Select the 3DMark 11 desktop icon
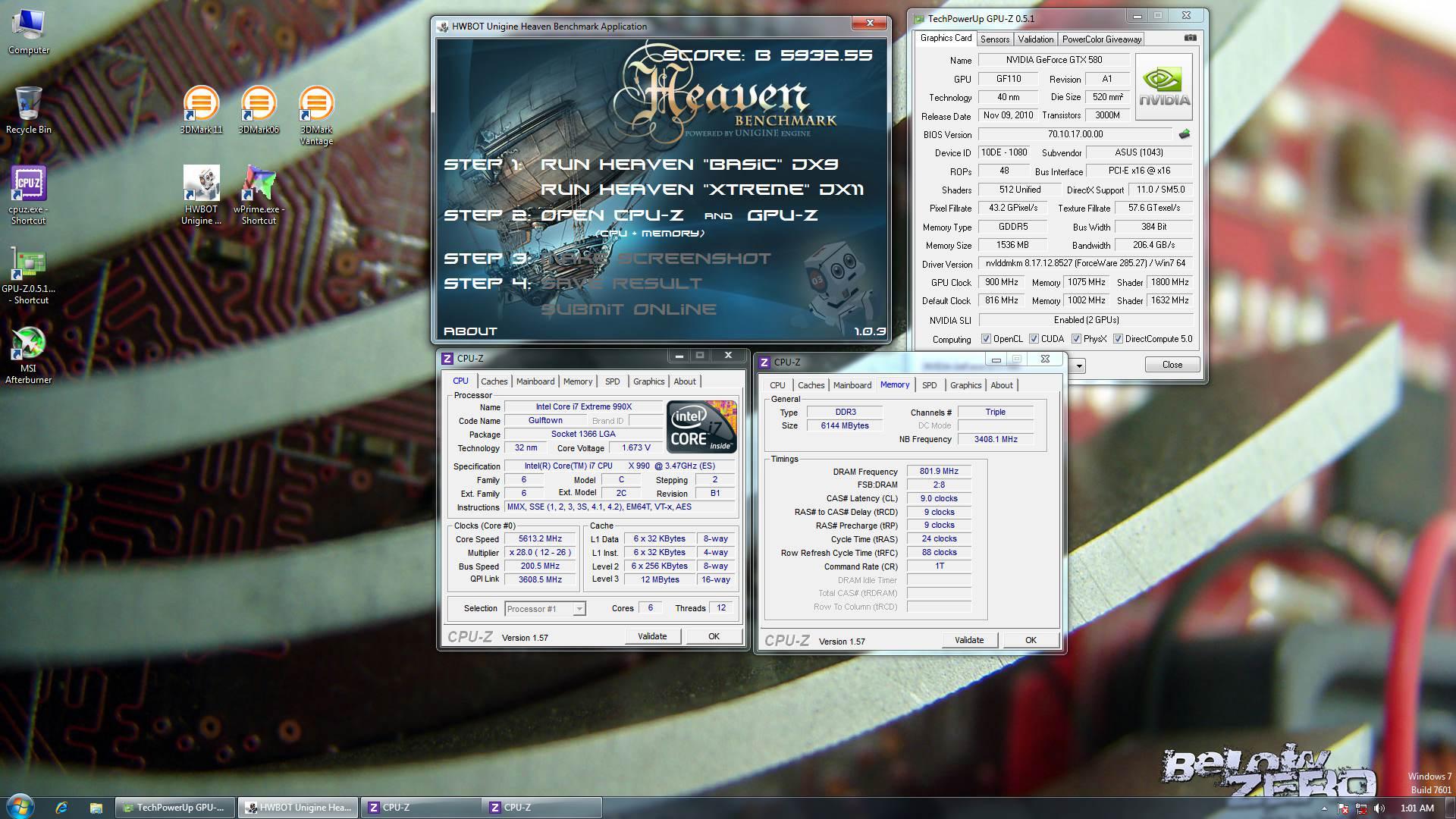Image resolution: width=1456 pixels, height=819 pixels. tap(201, 111)
